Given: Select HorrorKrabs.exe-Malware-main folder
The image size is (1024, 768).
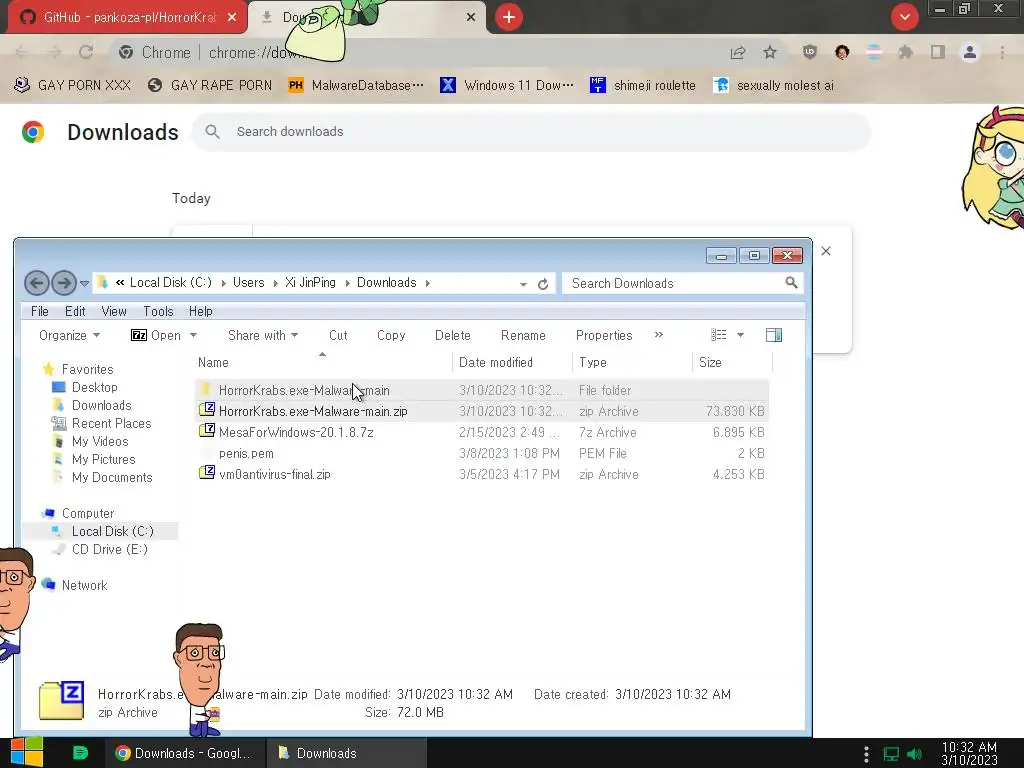Looking at the screenshot, I should tap(482, 390).
